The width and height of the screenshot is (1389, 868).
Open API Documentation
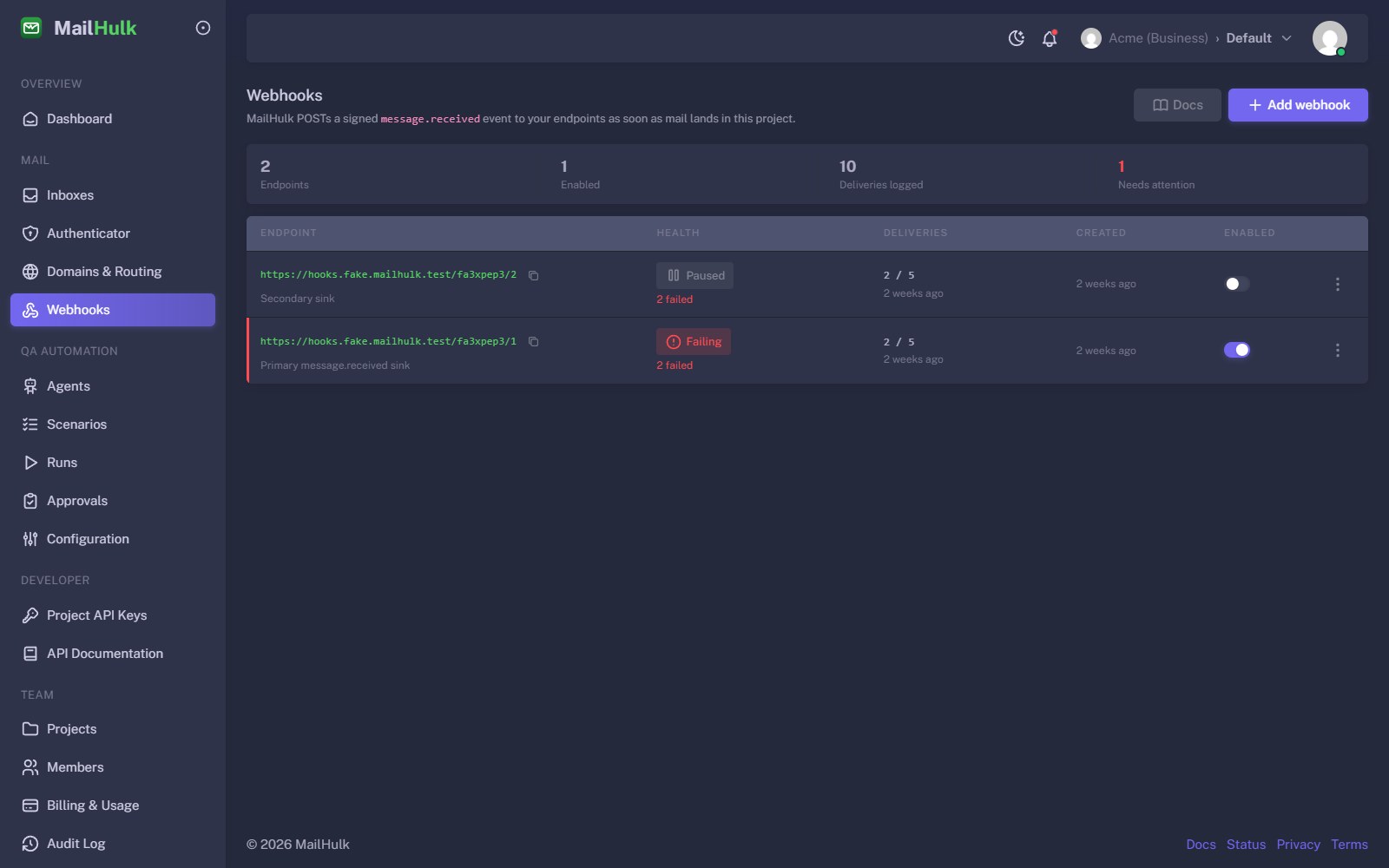[113, 654]
